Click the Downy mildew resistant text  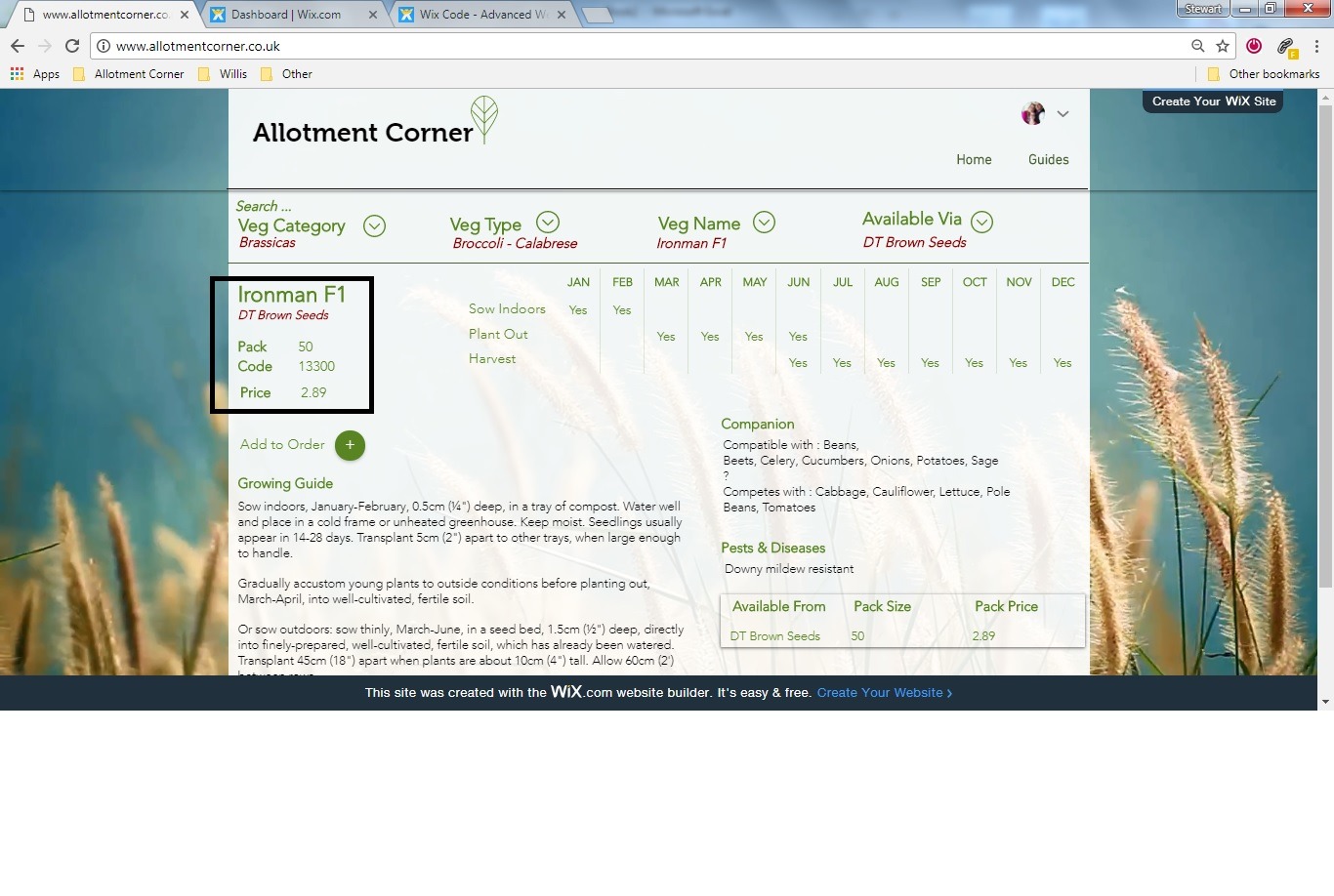[x=789, y=569]
